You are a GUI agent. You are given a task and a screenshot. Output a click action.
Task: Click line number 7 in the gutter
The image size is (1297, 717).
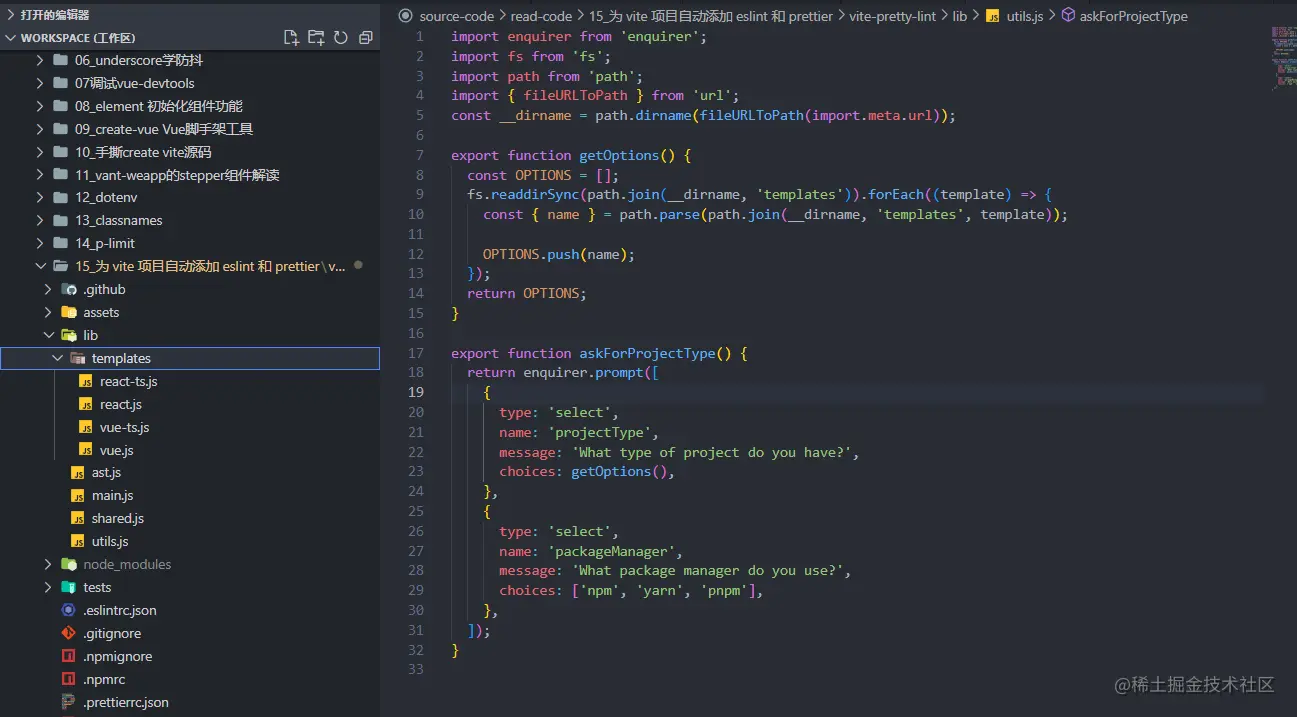420,155
